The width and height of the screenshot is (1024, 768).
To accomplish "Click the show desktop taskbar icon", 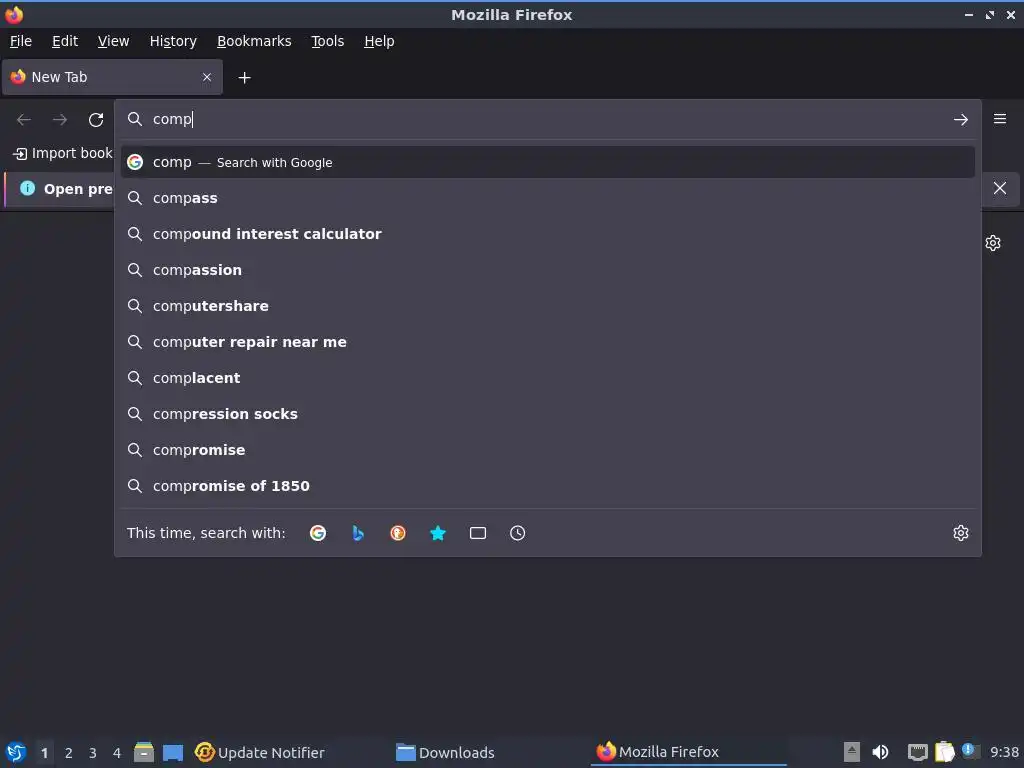I will [x=173, y=752].
